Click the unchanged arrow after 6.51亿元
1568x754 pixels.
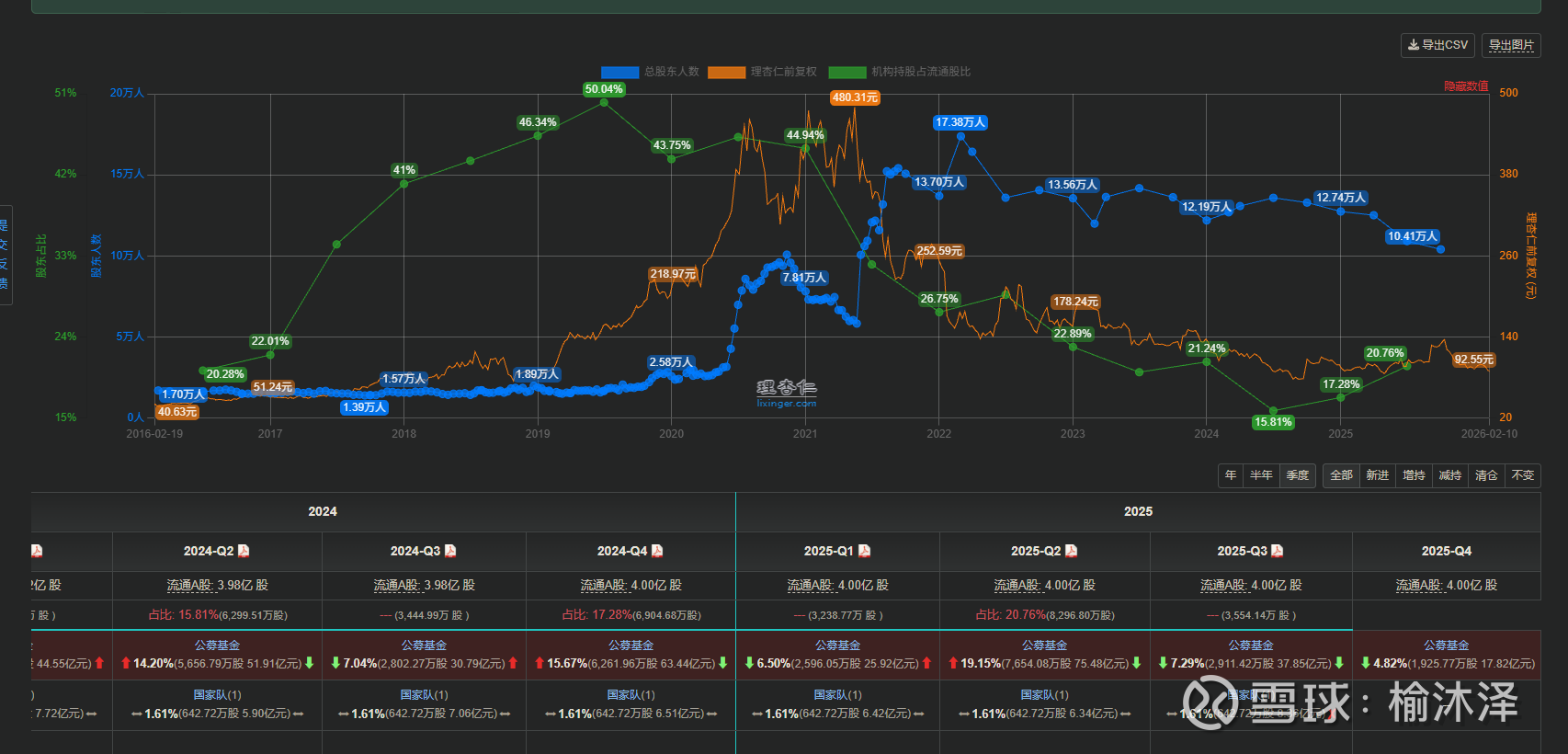[712, 714]
